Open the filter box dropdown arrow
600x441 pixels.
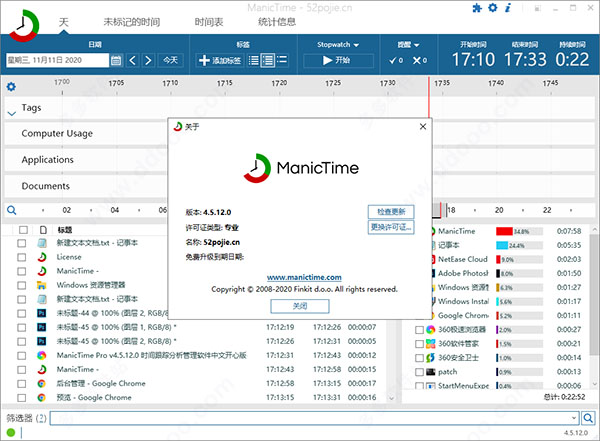(x=574, y=418)
